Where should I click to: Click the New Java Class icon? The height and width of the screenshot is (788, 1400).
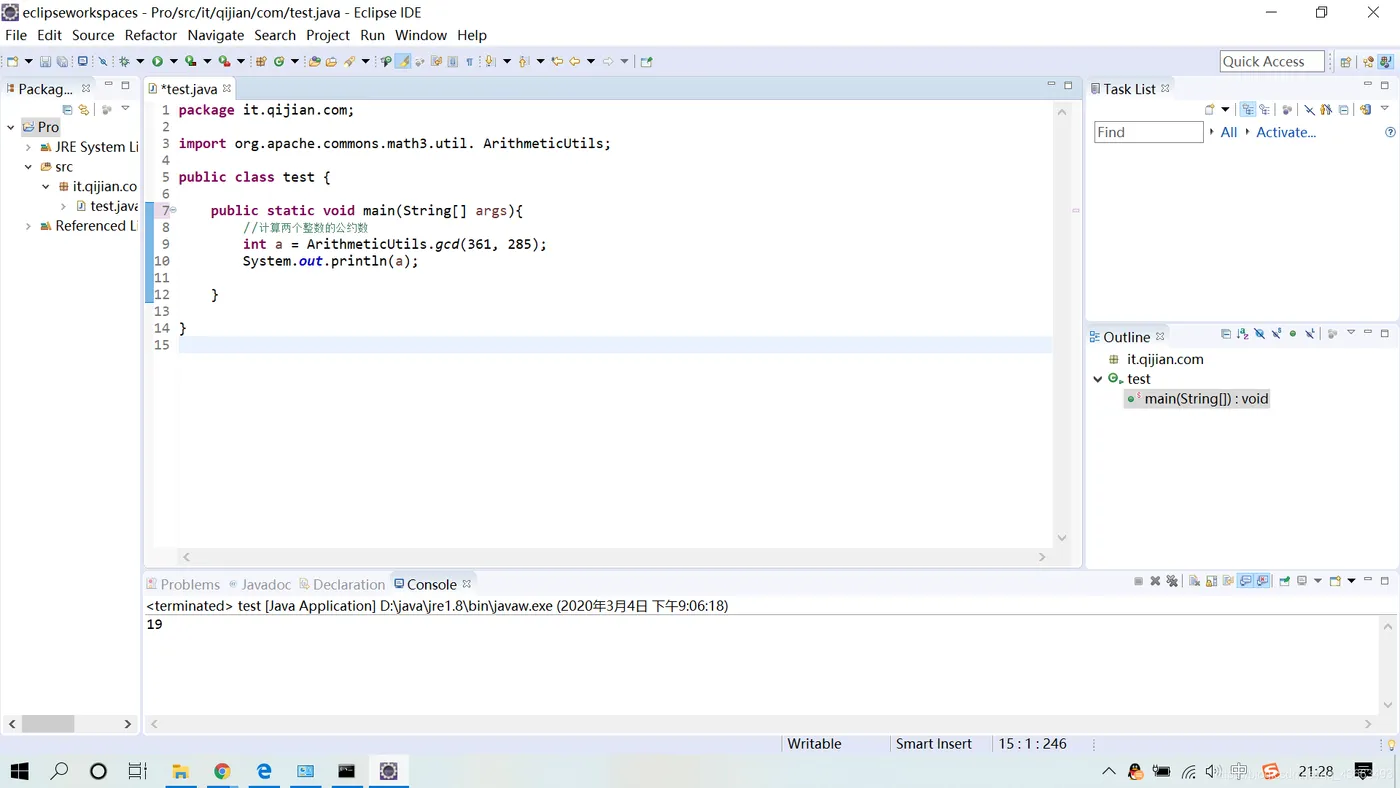[x=279, y=61]
